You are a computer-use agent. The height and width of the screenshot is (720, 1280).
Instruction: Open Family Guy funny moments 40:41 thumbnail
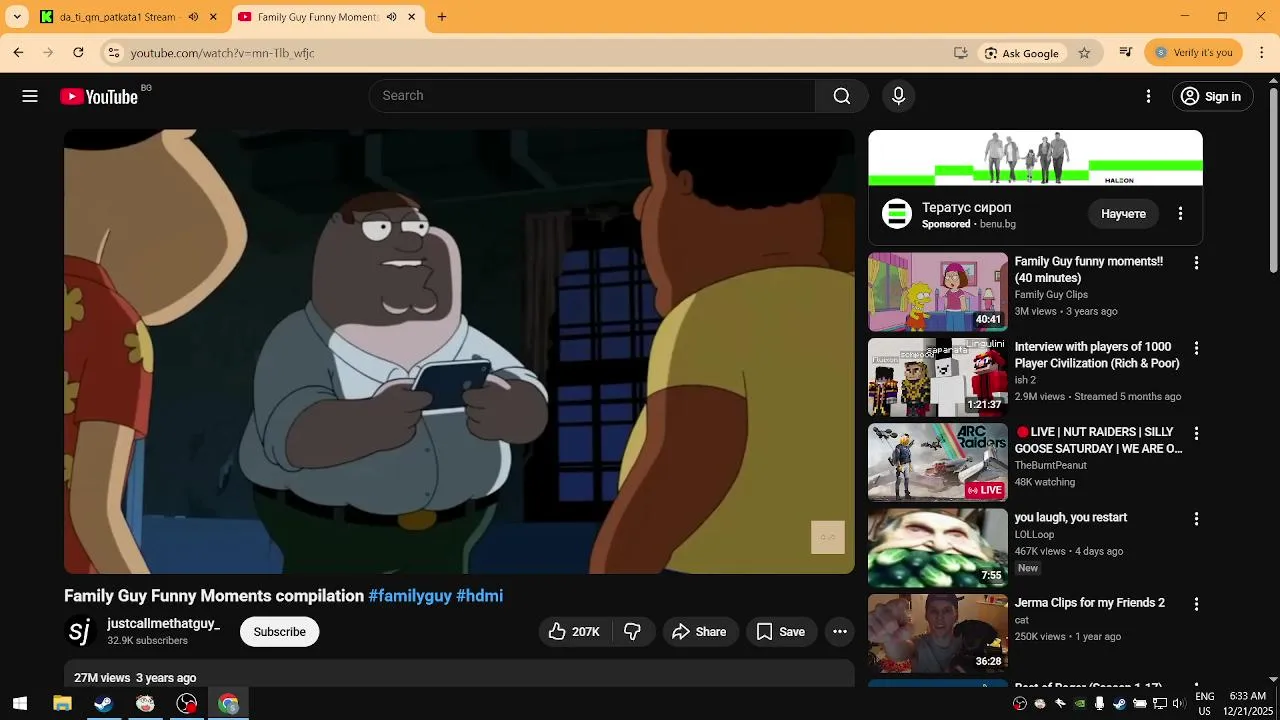pos(938,292)
